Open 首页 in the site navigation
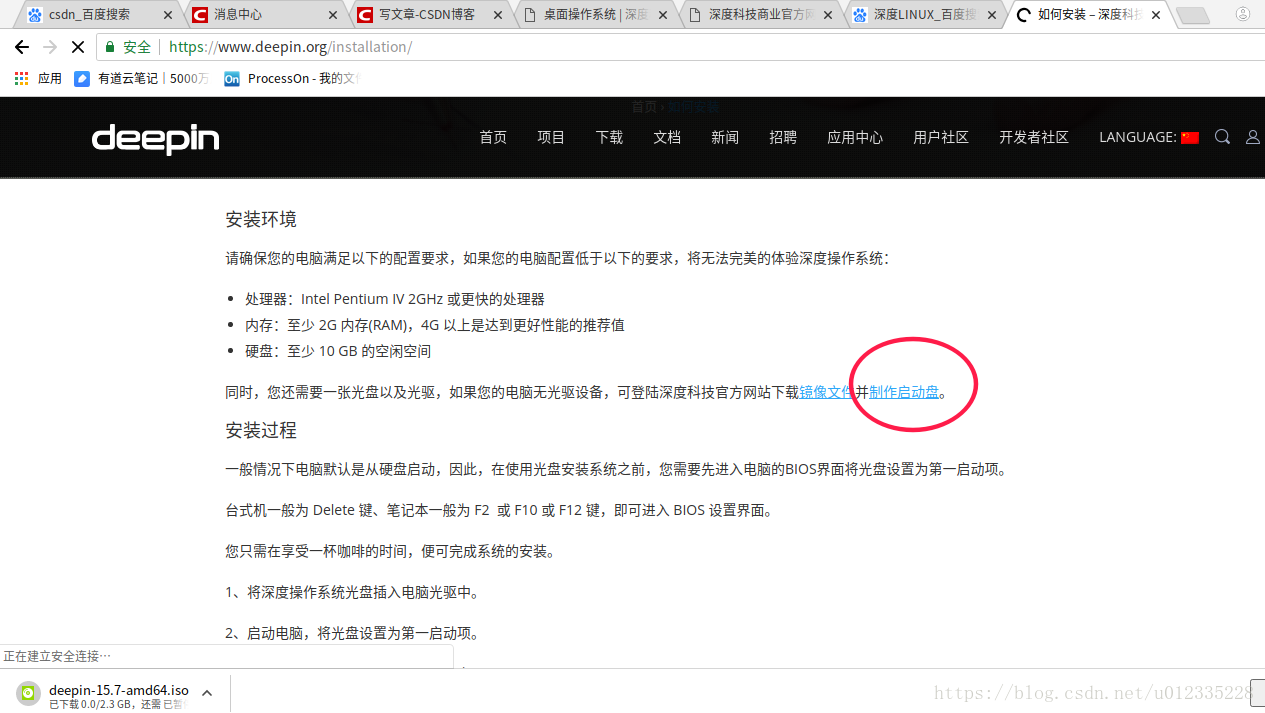Viewport: 1265px width, 713px height. [493, 138]
